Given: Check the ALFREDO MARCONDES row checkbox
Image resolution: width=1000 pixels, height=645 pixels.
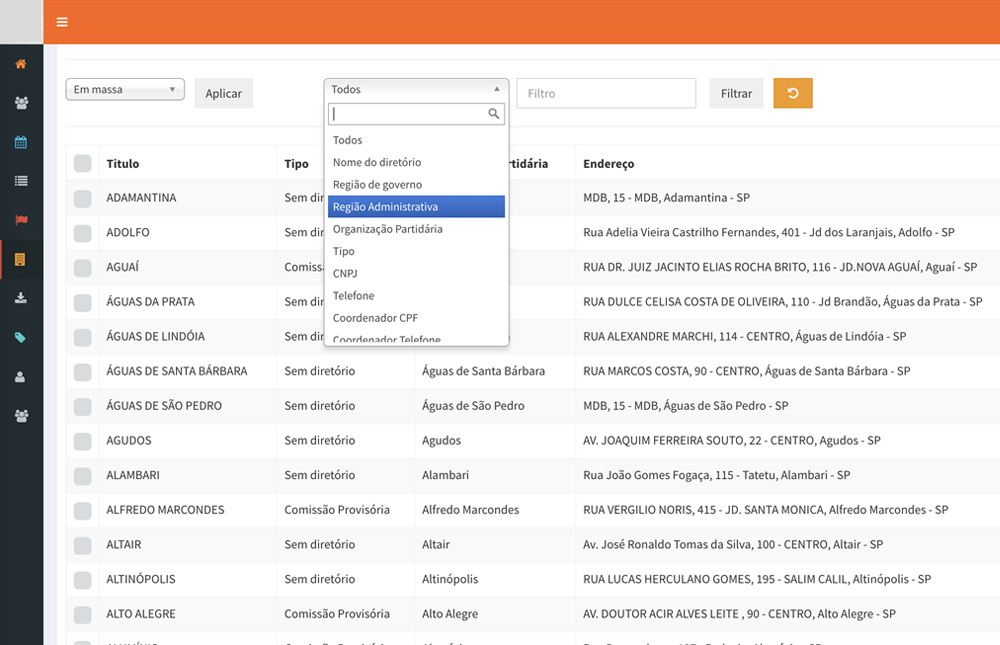Looking at the screenshot, I should pos(82,510).
